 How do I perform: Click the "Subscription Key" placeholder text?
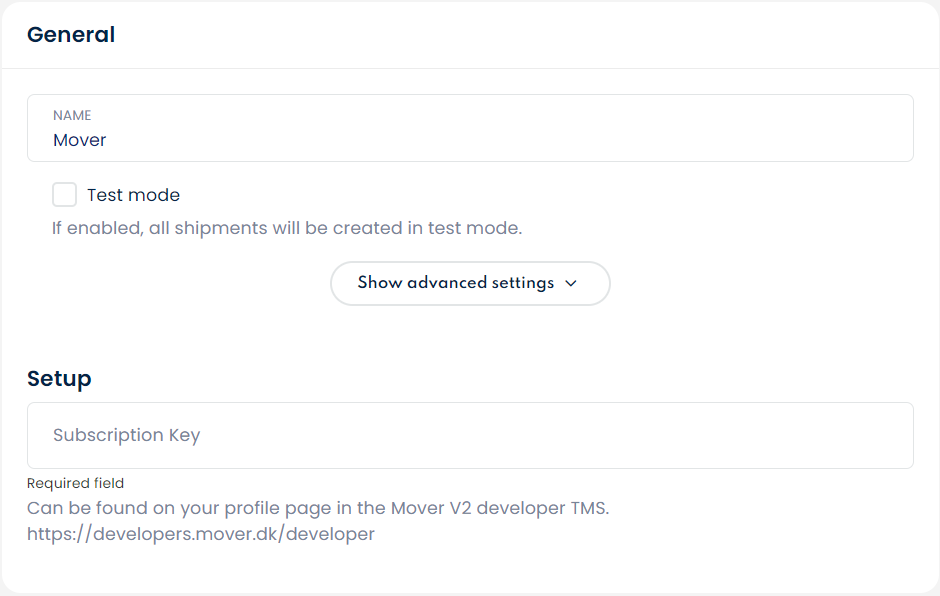[x=126, y=435]
